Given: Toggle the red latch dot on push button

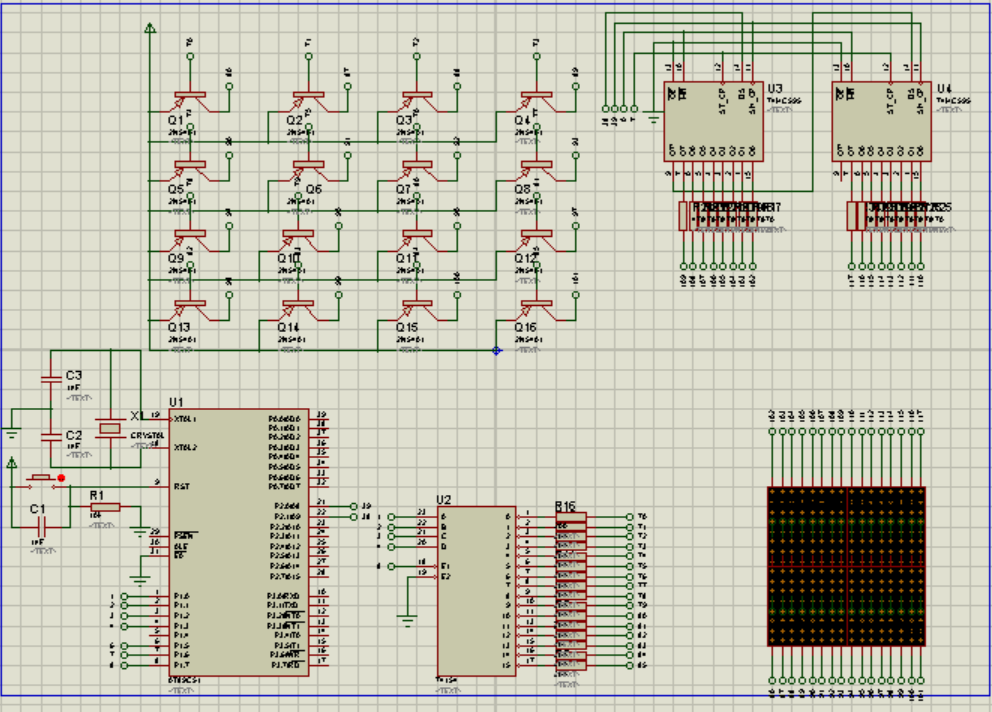Looking at the screenshot, I should [x=61, y=478].
